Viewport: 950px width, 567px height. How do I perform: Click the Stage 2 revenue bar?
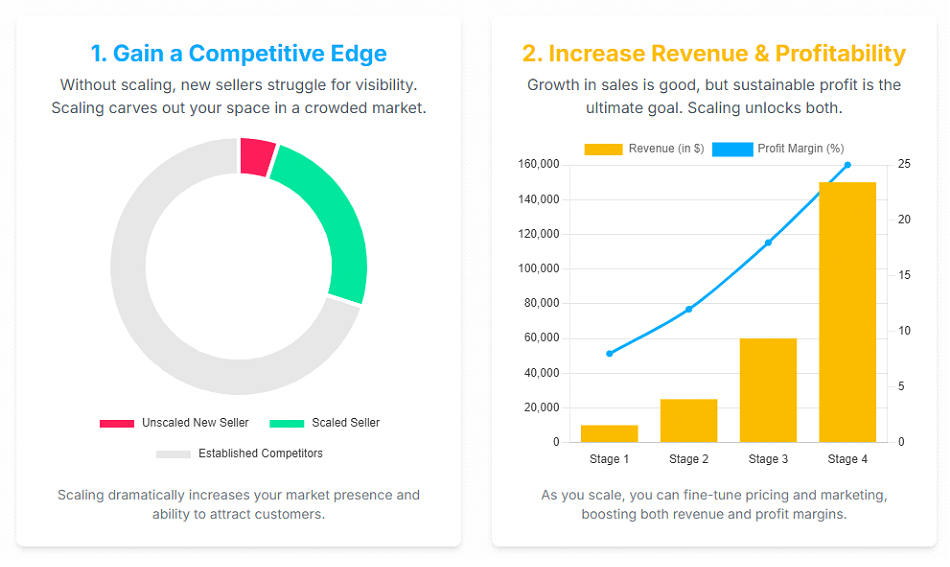point(688,420)
